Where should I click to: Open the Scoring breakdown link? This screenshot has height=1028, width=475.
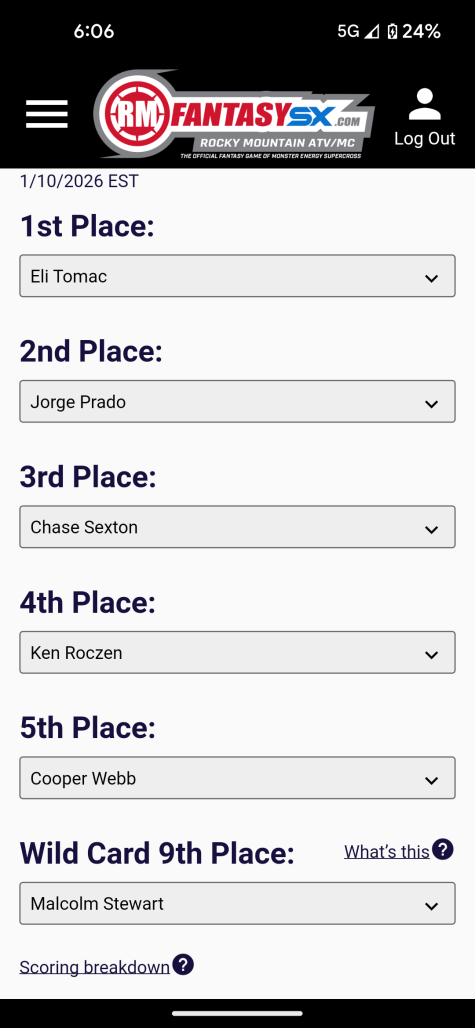(x=94, y=967)
